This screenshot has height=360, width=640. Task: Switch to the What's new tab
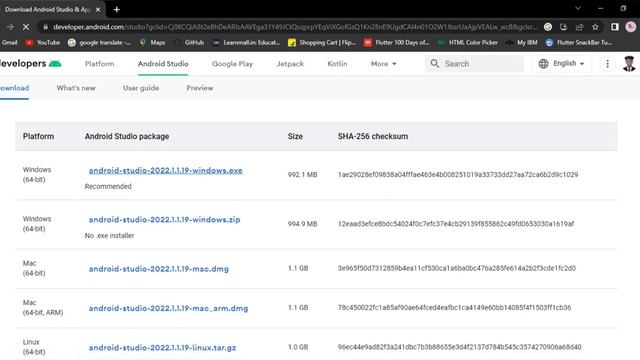[x=76, y=88]
